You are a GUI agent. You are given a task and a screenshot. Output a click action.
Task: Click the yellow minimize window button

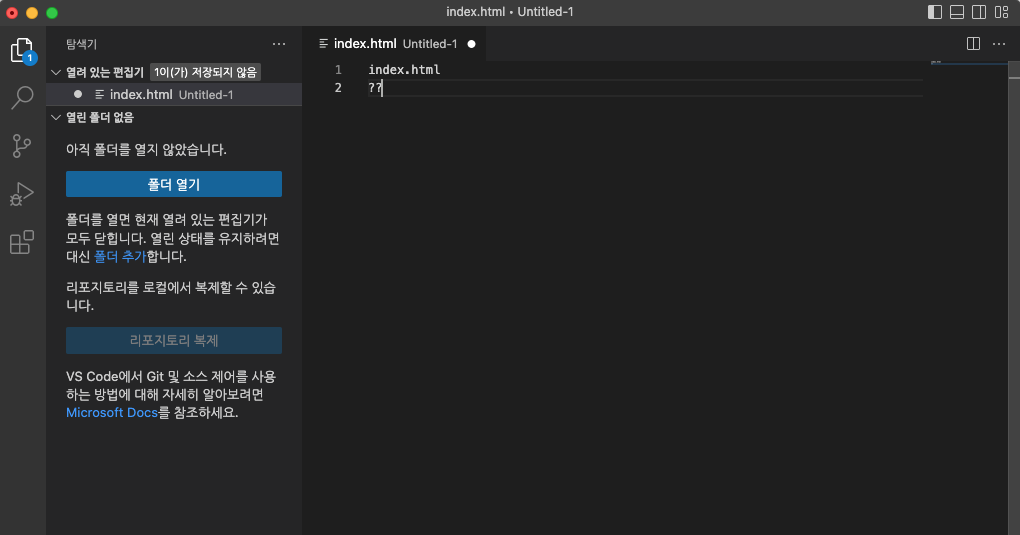pyautogui.click(x=32, y=12)
